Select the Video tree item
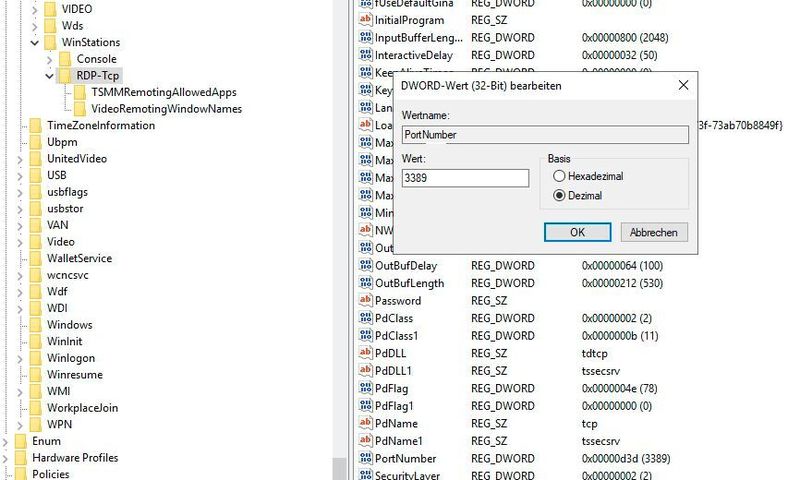This screenshot has height=480, width=800. 61,242
